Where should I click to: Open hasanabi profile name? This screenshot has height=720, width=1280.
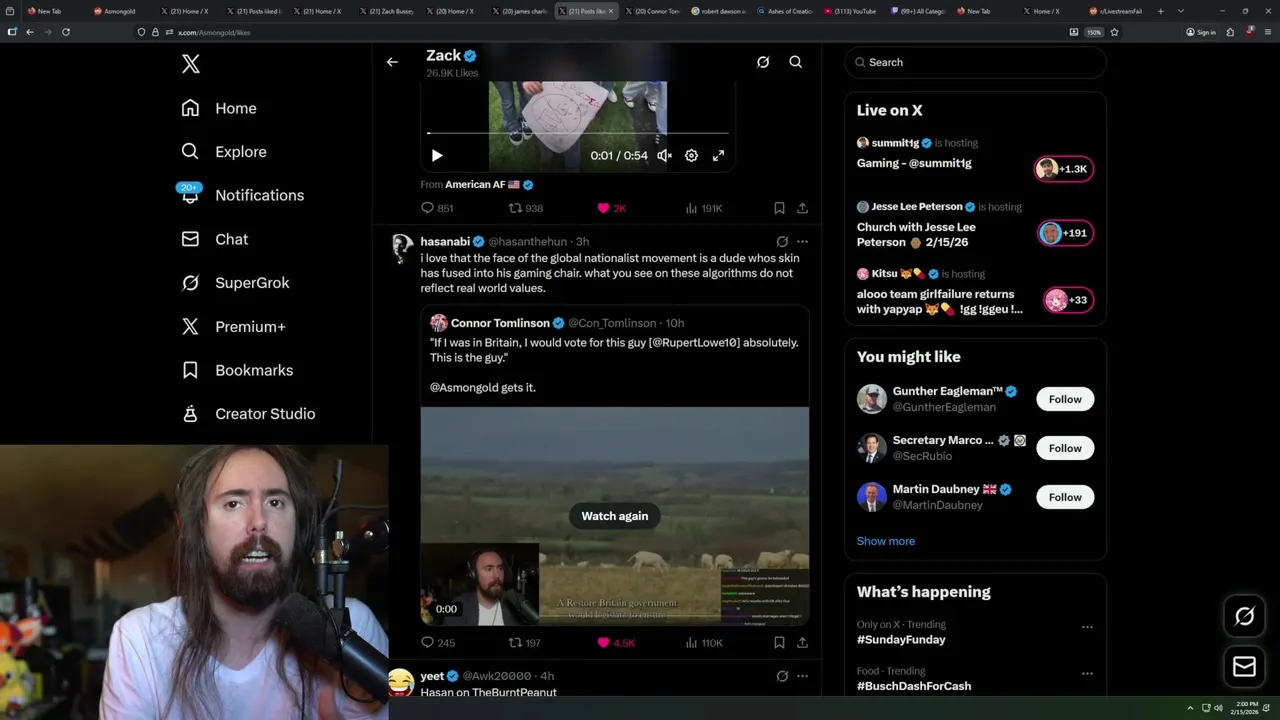(445, 242)
